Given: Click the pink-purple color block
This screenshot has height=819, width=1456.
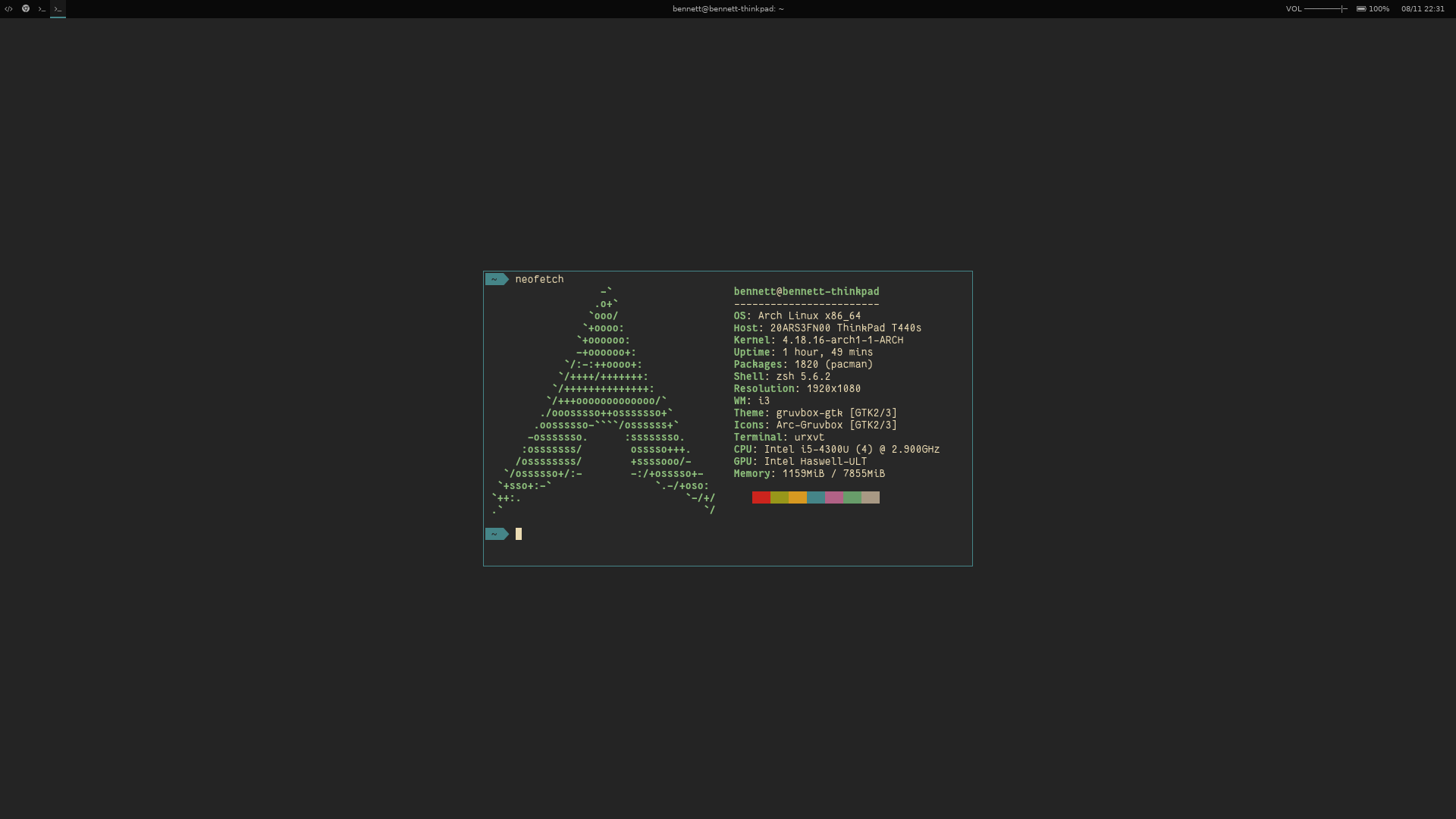Looking at the screenshot, I should click(x=834, y=497).
